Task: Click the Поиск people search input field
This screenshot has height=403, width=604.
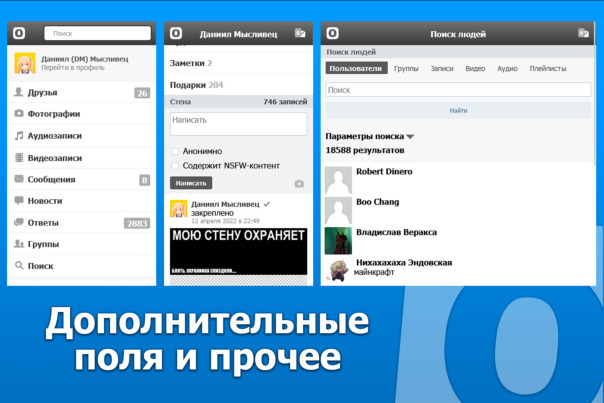Action: [458, 90]
